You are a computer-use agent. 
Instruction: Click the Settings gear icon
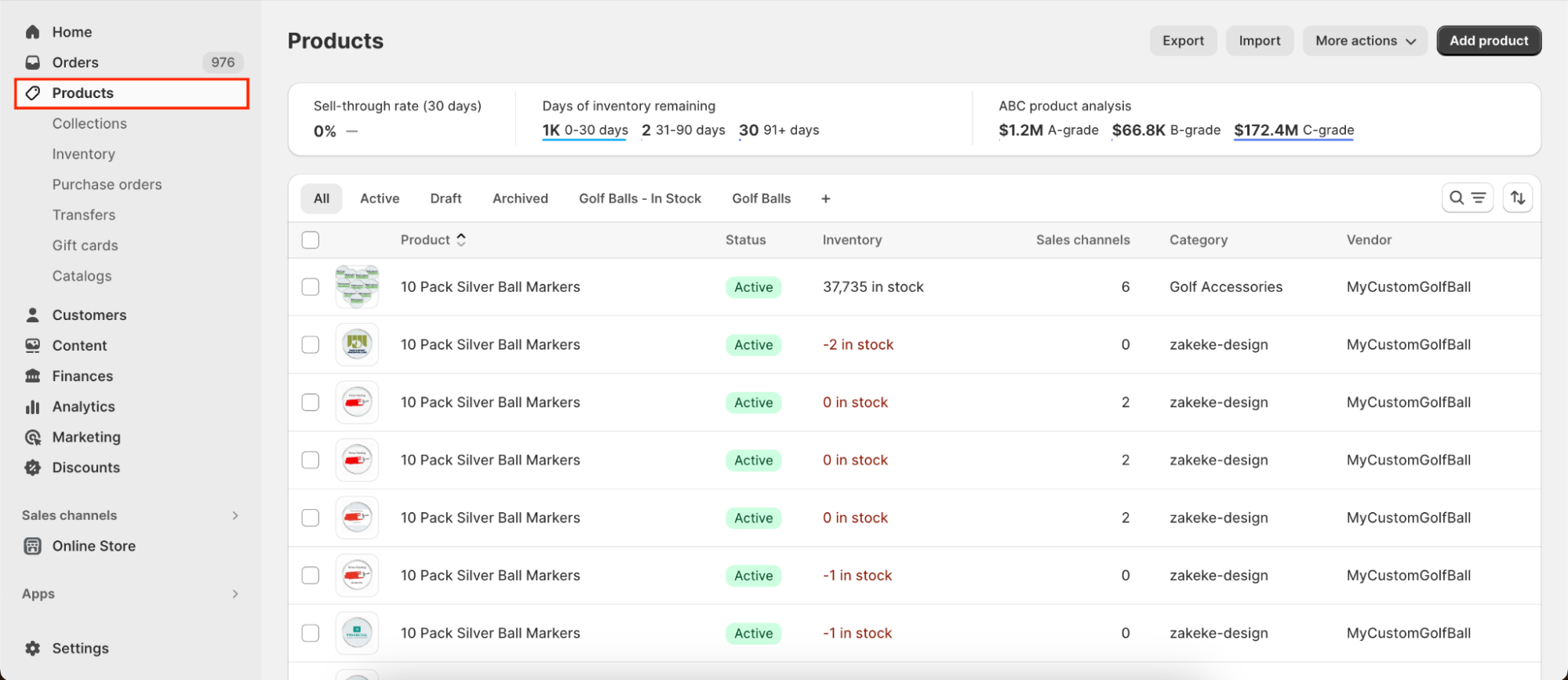click(x=32, y=649)
